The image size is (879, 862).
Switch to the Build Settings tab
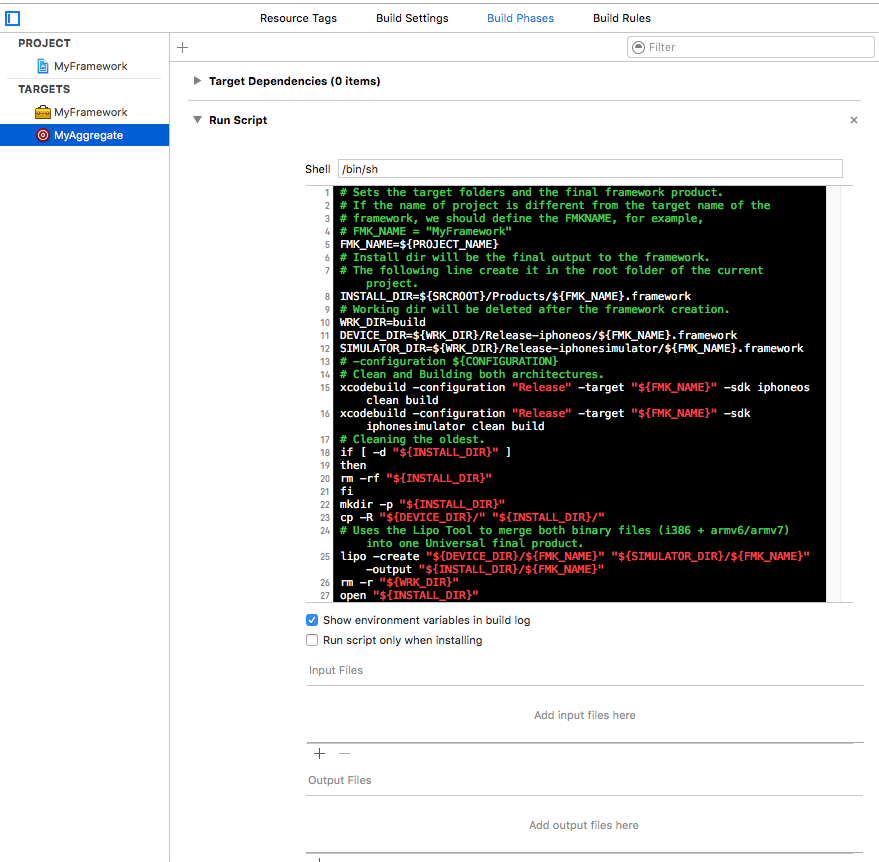pyautogui.click(x=411, y=17)
